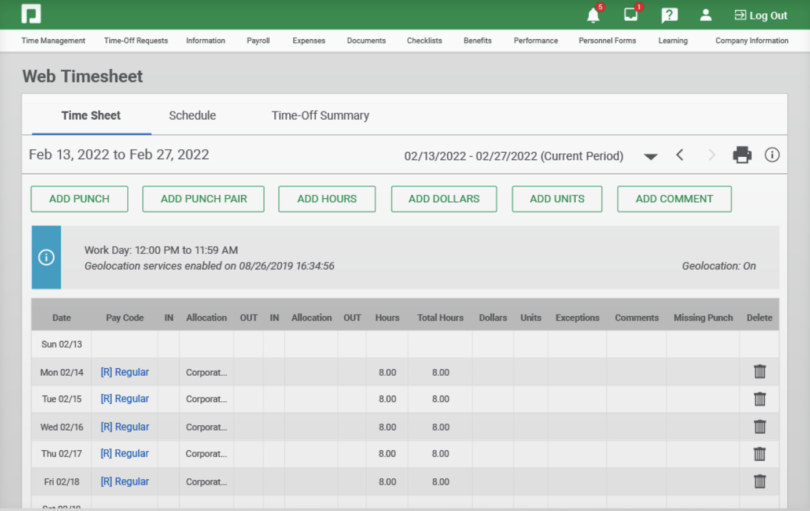Open Regular pay code for Tue 02/15
The width and height of the screenshot is (810, 511).
click(x=125, y=399)
